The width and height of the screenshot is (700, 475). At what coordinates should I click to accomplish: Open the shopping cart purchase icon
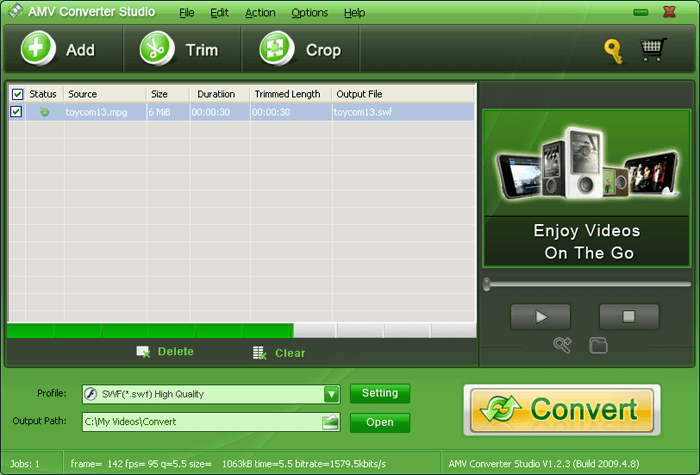pos(653,49)
